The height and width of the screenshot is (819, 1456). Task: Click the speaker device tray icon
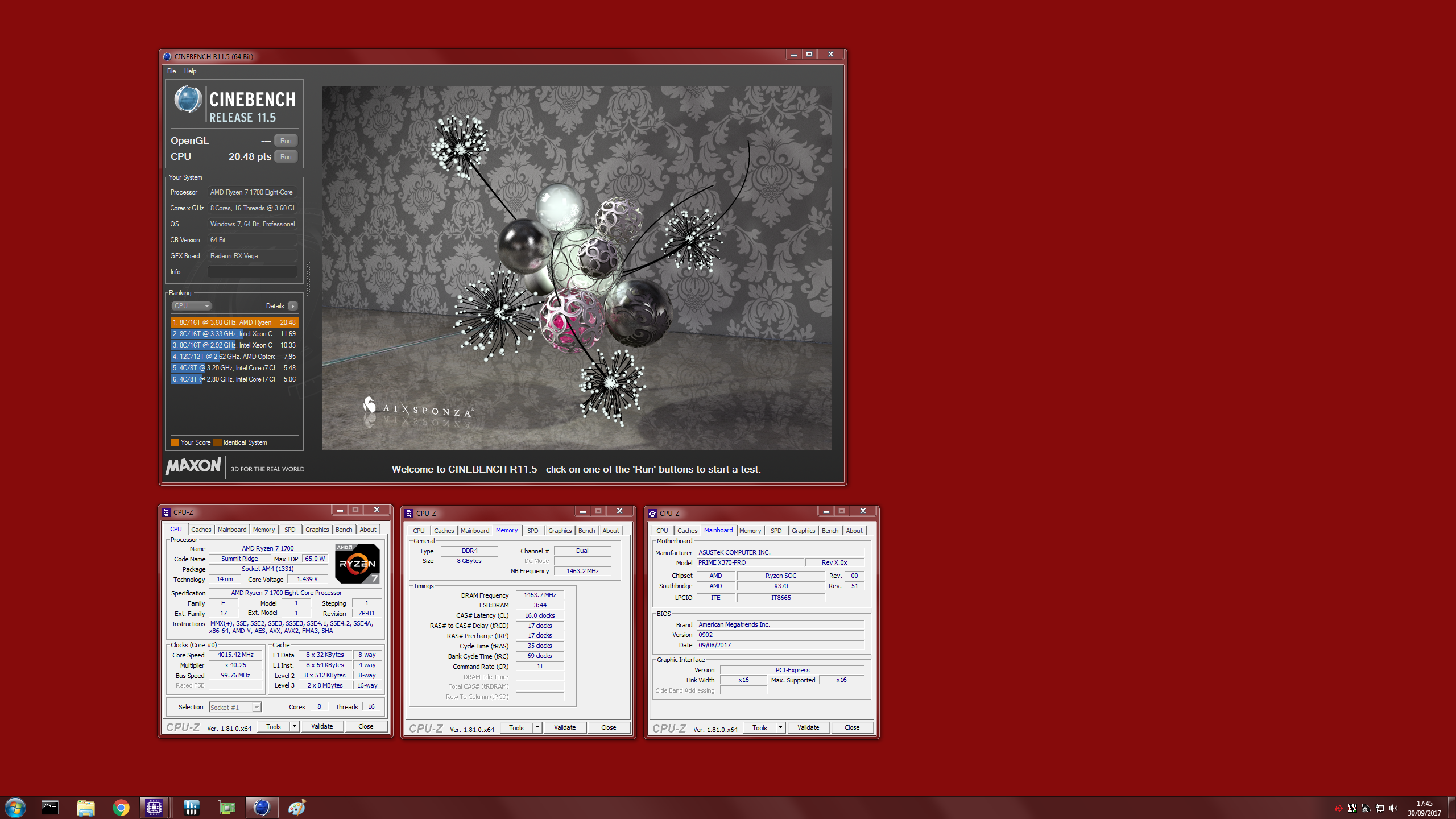point(1366,808)
